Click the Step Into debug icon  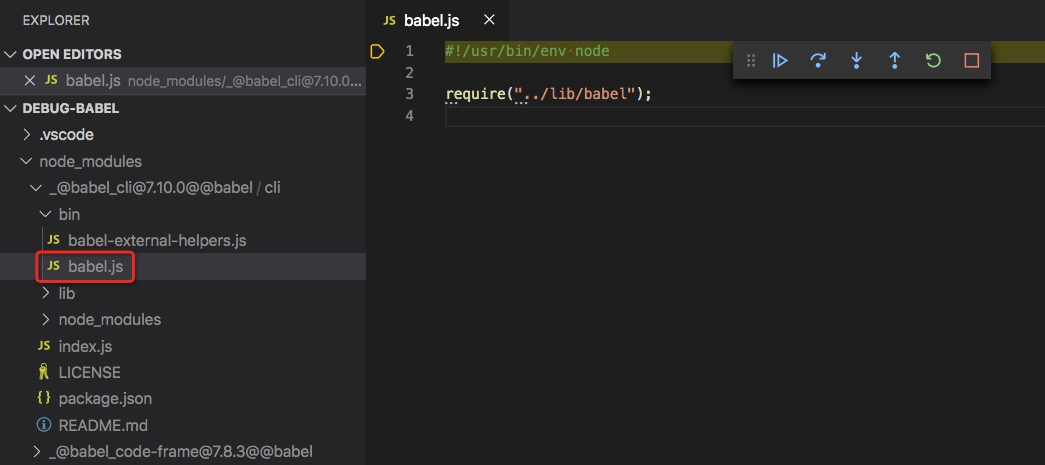tap(856, 61)
